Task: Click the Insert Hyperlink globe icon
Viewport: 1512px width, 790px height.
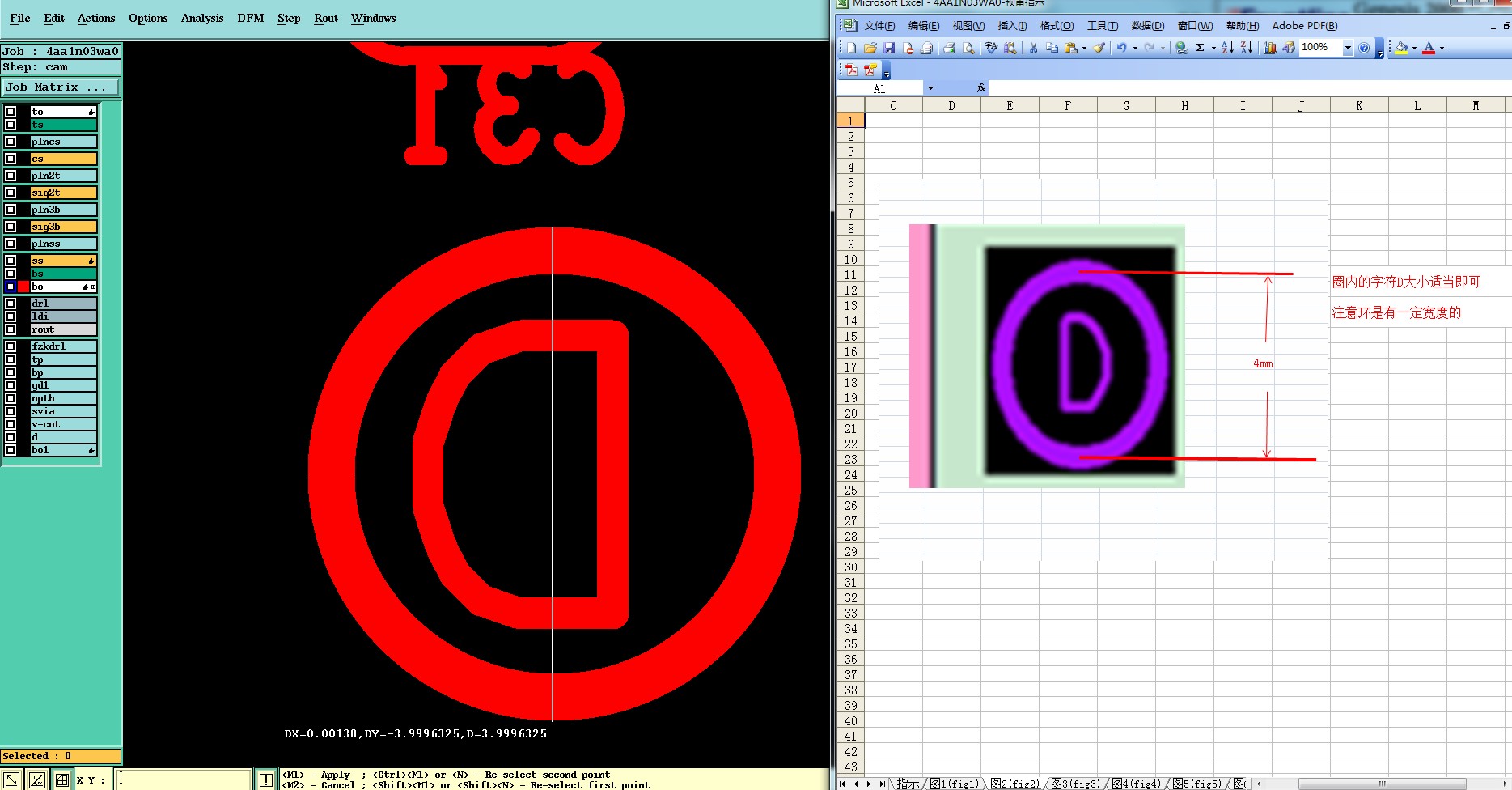Action: pyautogui.click(x=1182, y=48)
